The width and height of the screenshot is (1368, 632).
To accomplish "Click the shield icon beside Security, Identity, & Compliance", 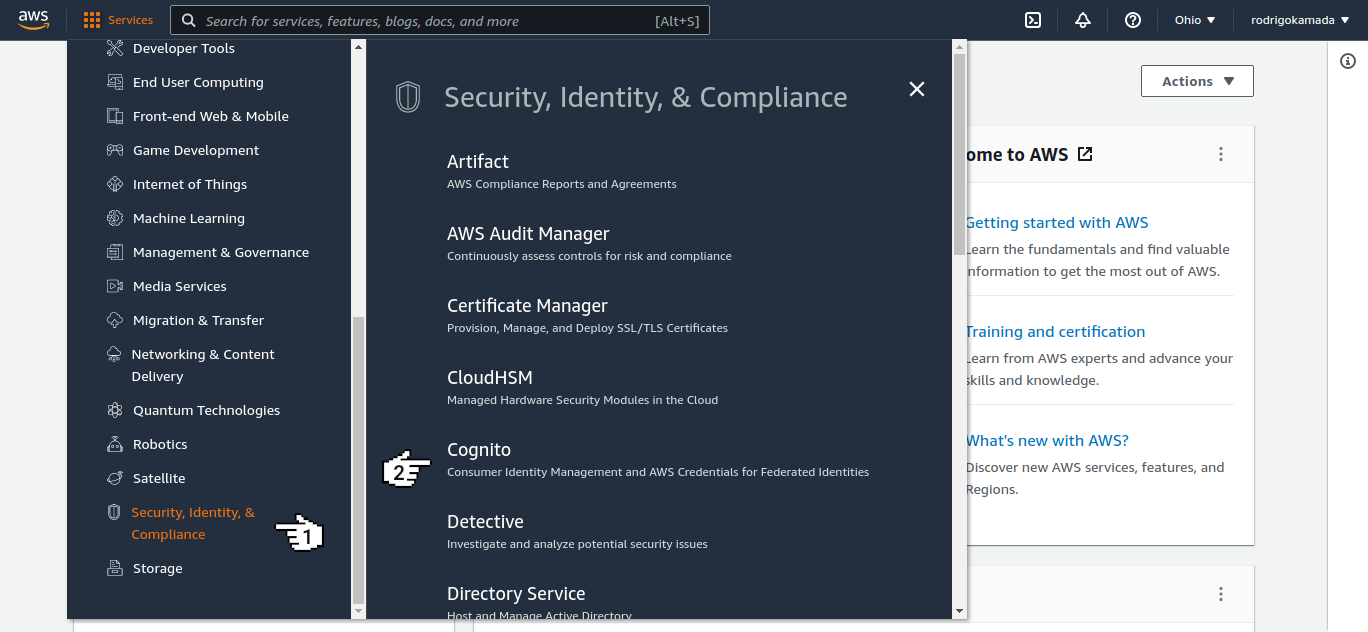I will click(114, 512).
